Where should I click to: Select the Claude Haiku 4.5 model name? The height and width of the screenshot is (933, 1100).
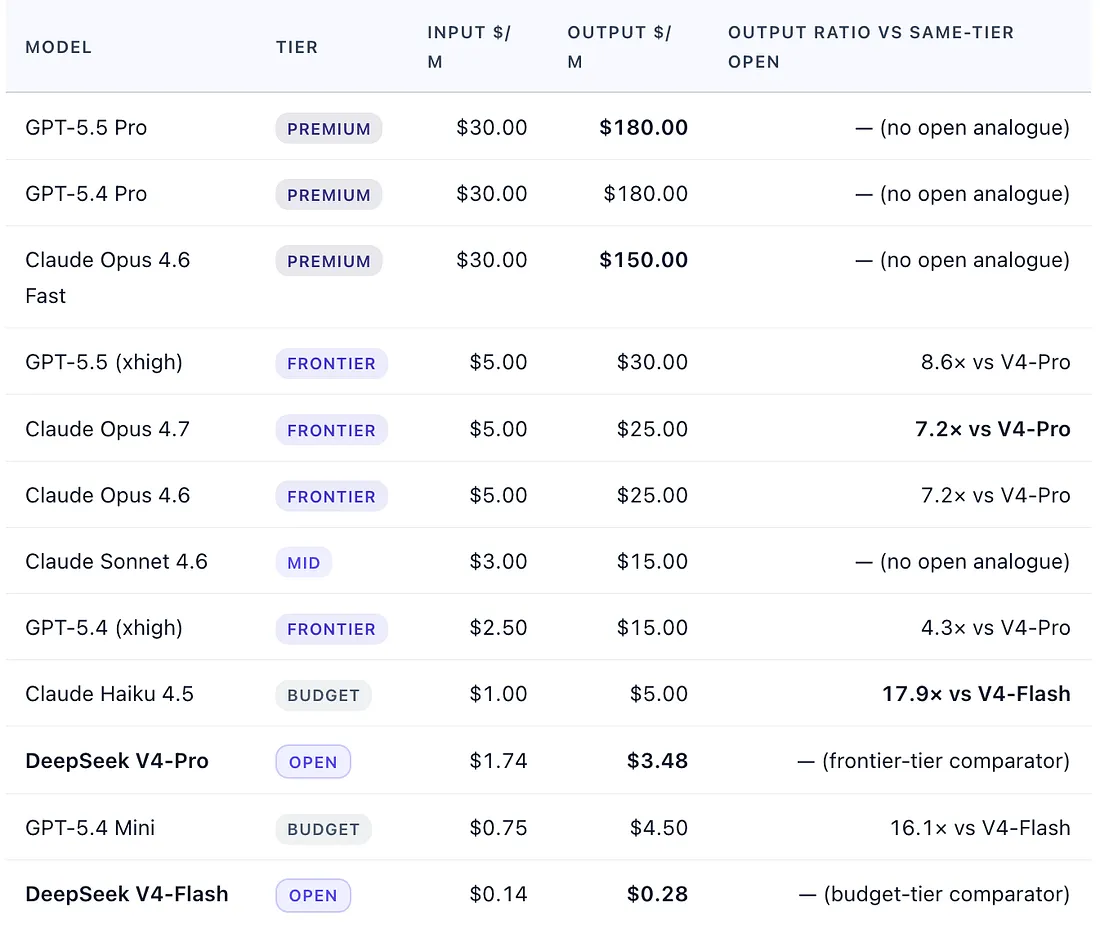tap(109, 694)
